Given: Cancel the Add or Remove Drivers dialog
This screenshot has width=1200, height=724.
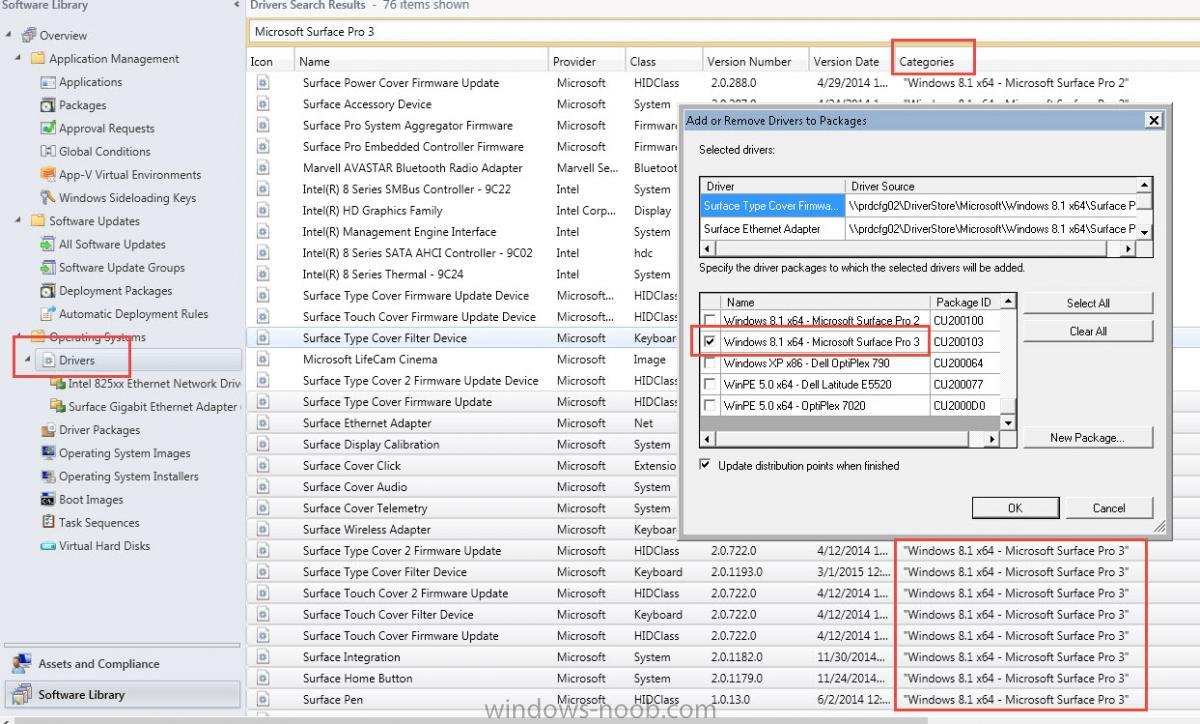Looking at the screenshot, I should click(x=1109, y=507).
